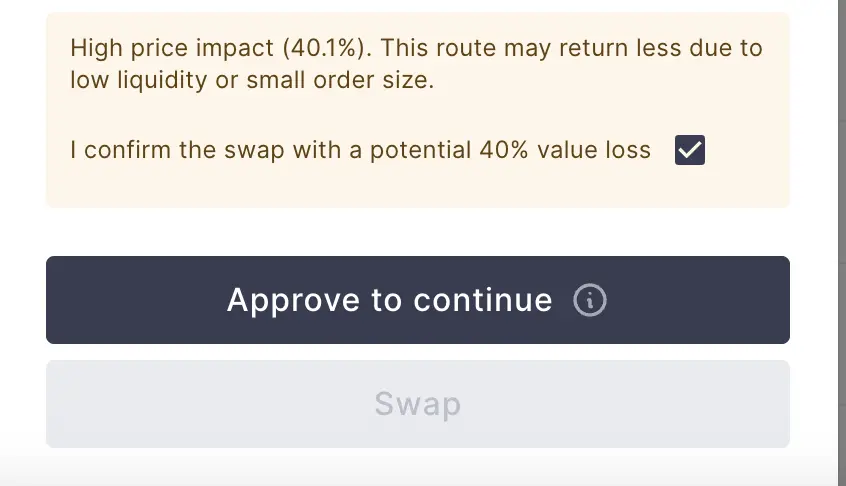Click the left edge of the Approve button
Screen dimensions: 846x486
(62, 300)
